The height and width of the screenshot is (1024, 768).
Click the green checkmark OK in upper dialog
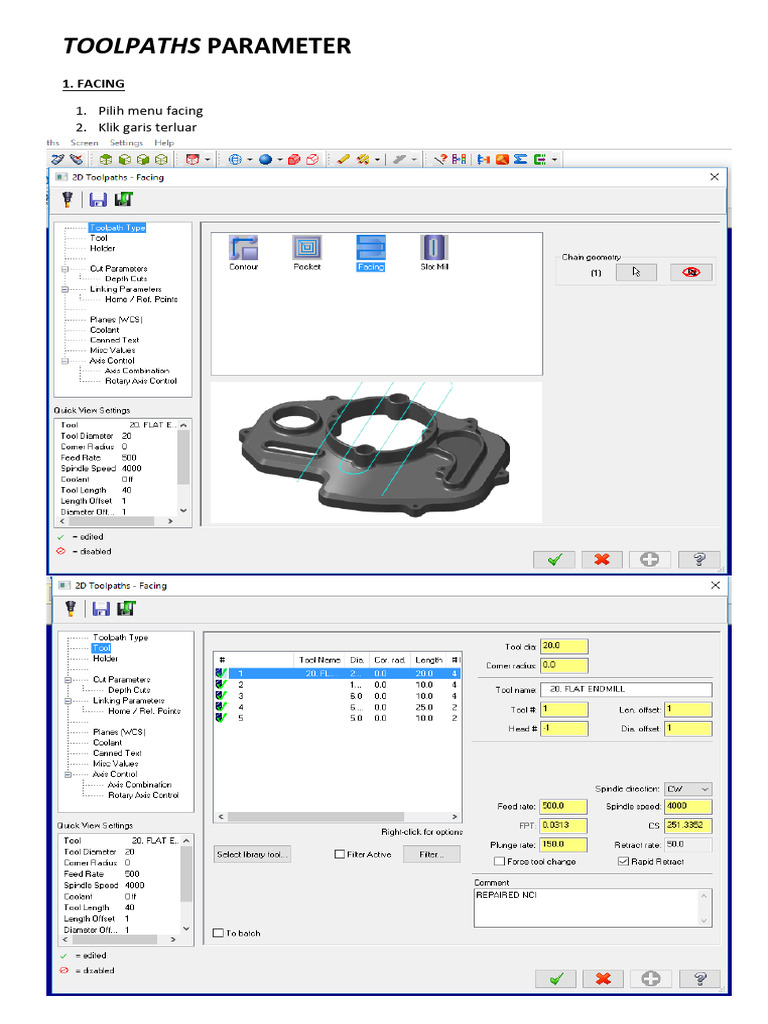pos(554,560)
